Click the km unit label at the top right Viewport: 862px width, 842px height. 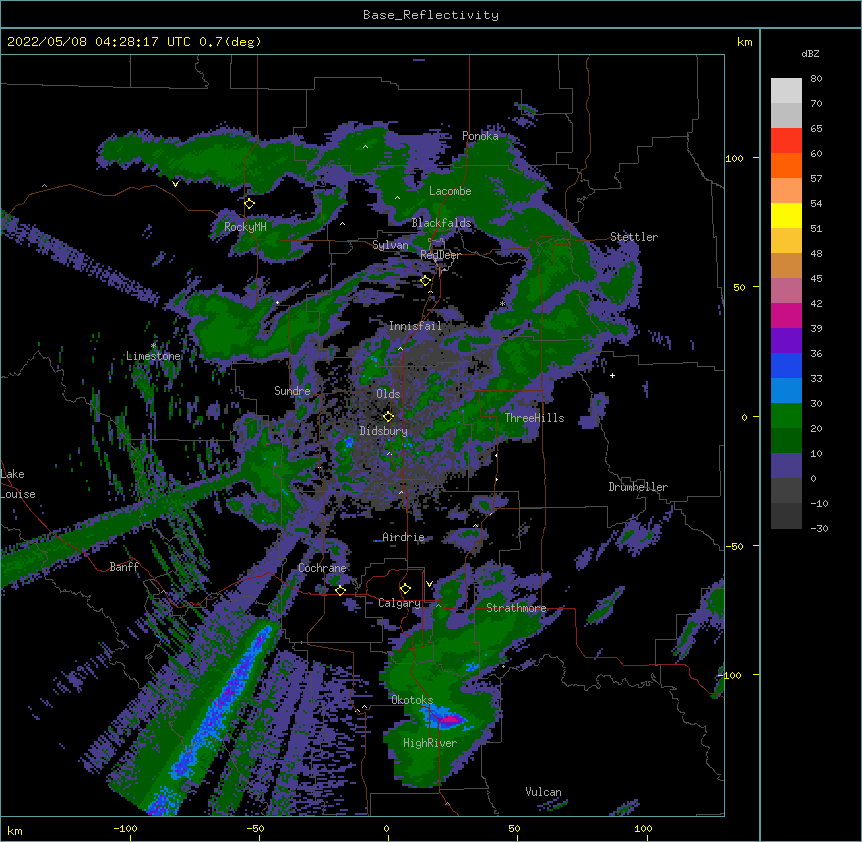[745, 42]
